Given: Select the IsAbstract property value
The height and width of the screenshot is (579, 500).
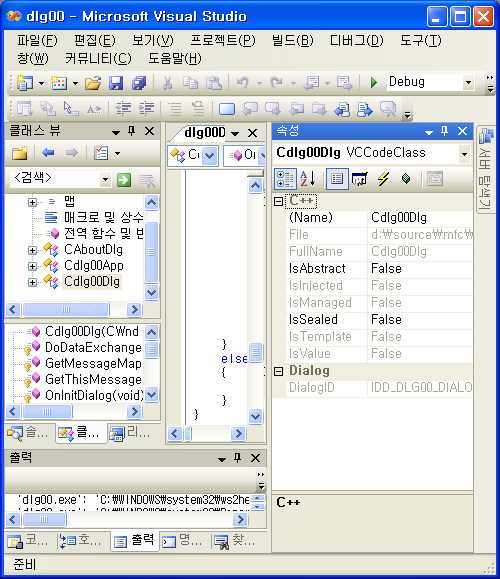Looking at the screenshot, I should point(421,268).
